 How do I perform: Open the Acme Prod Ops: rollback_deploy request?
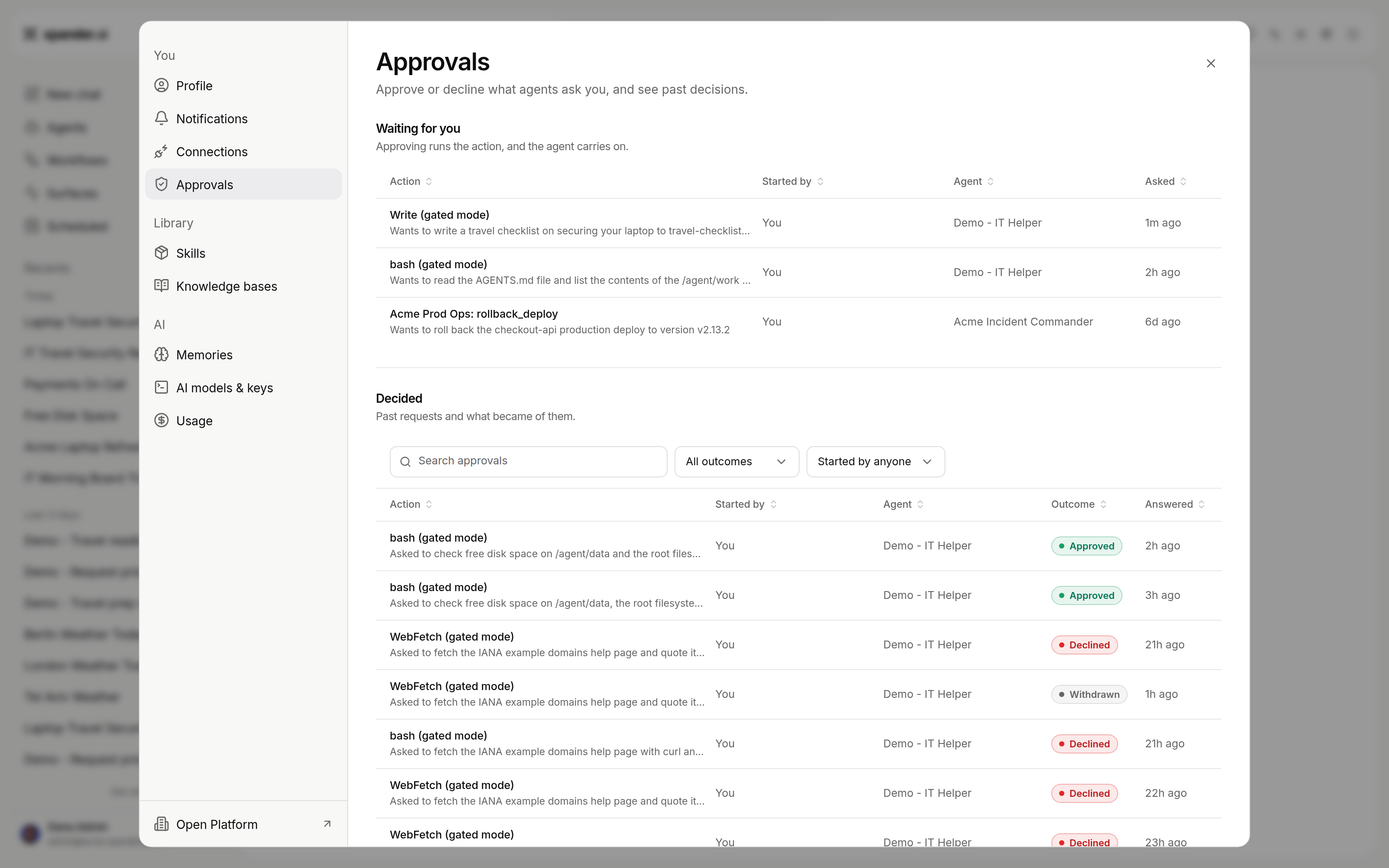pyautogui.click(x=798, y=322)
